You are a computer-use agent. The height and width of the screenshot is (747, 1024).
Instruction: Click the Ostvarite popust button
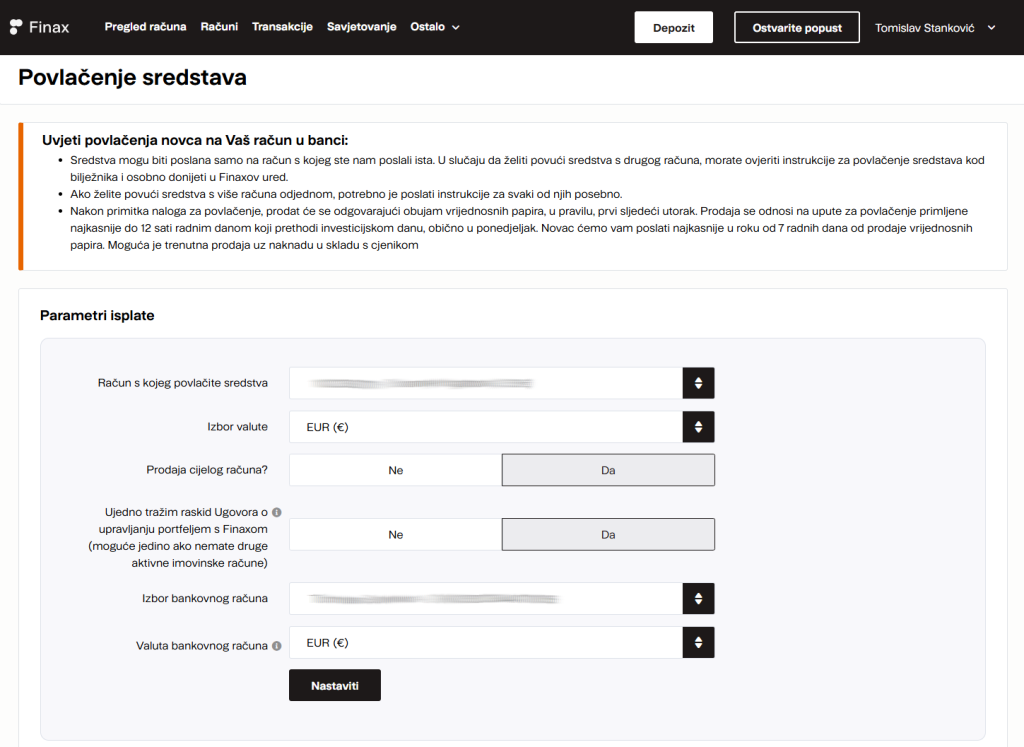[x=796, y=28]
